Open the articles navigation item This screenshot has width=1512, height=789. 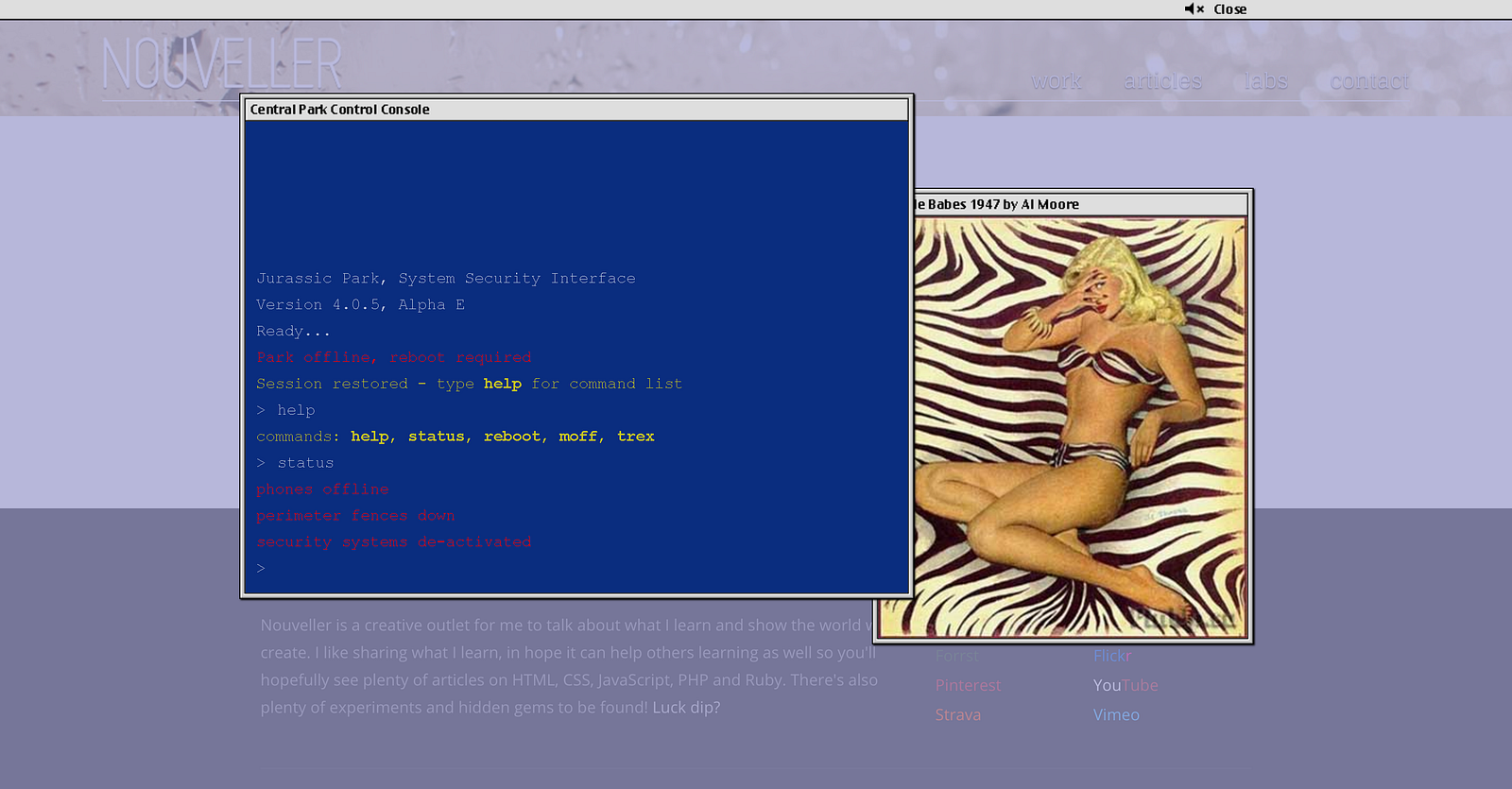click(x=1162, y=81)
